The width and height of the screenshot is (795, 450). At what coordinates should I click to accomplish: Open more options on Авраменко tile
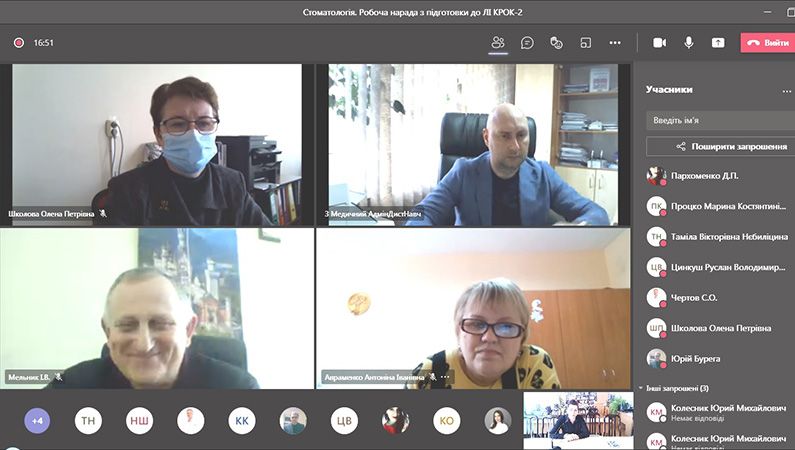pos(445,377)
